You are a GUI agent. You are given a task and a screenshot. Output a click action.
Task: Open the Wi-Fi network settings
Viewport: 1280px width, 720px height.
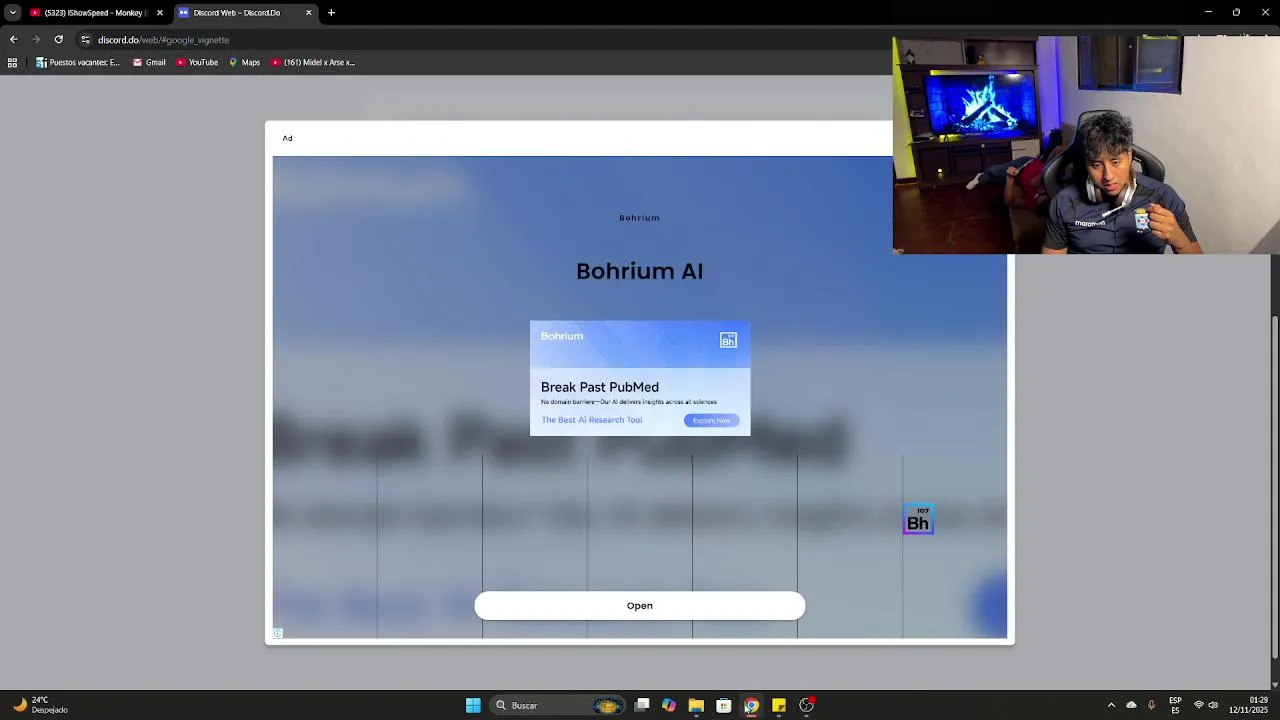[x=1199, y=705]
